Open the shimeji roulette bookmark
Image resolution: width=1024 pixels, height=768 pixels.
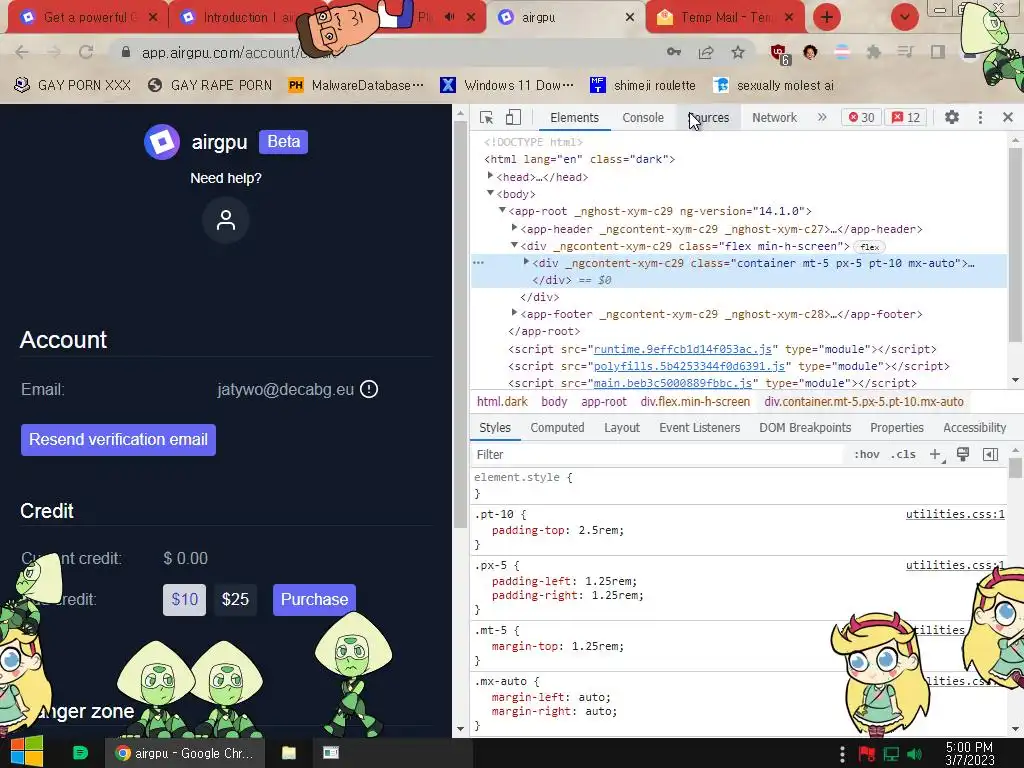pos(643,86)
